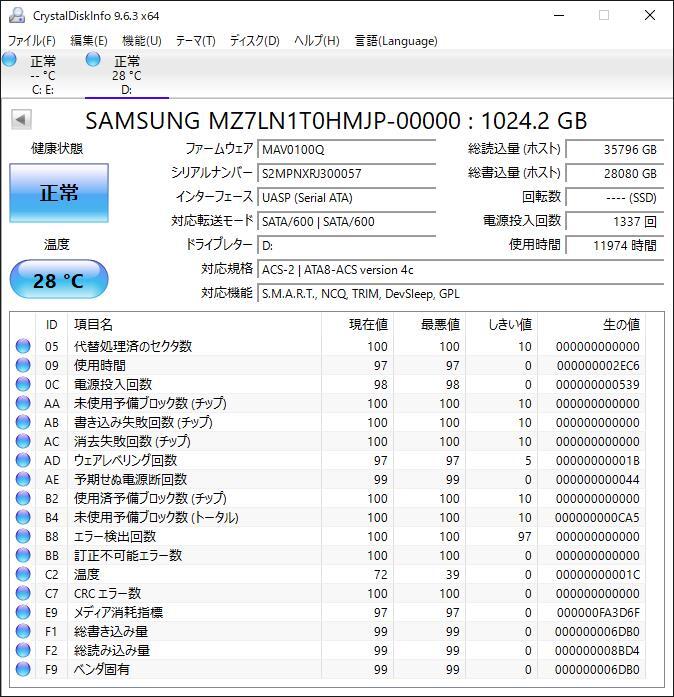Viewport: 674px width, 697px height.
Task: Click status icon for ID B8 エラー検出回数 row
Action: point(23,536)
